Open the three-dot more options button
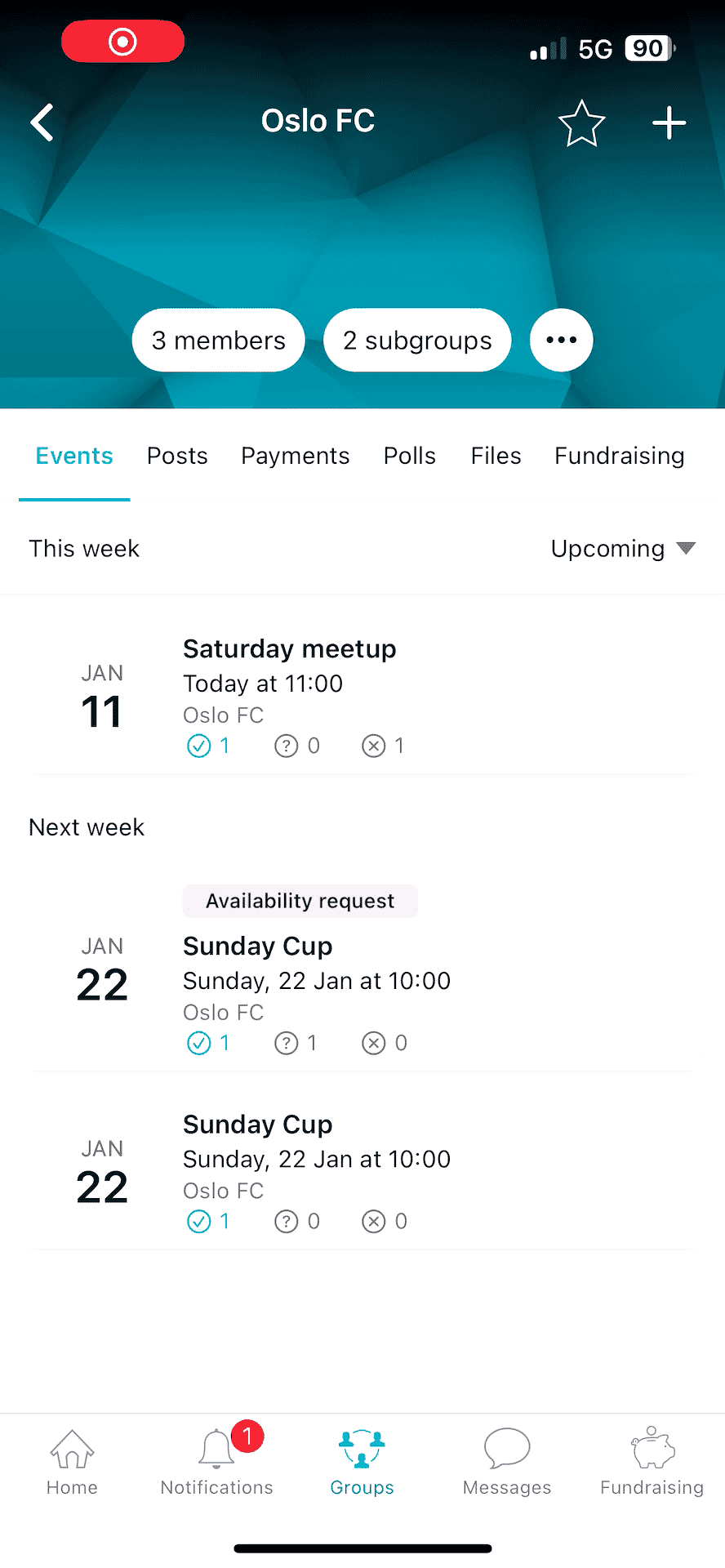The width and height of the screenshot is (725, 1568). [561, 340]
